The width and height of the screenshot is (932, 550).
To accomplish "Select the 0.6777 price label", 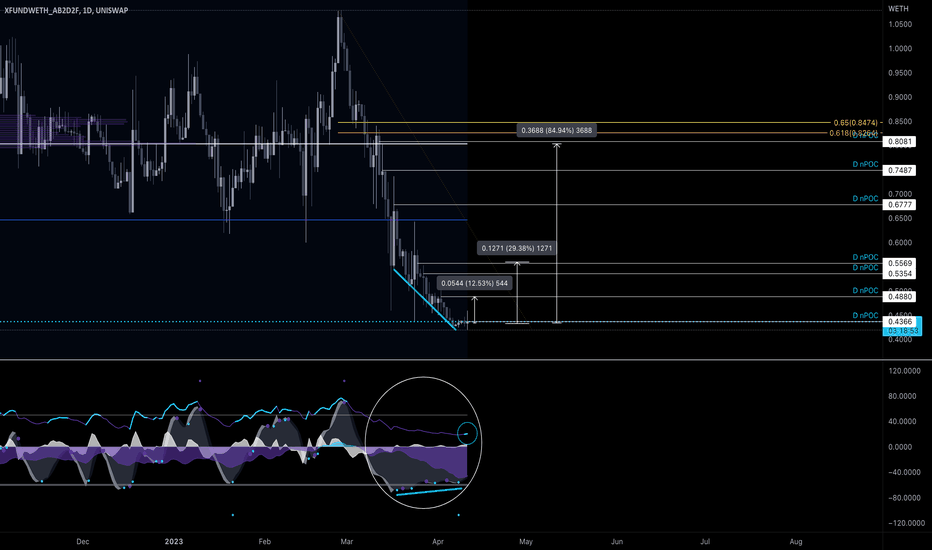I will [900, 205].
